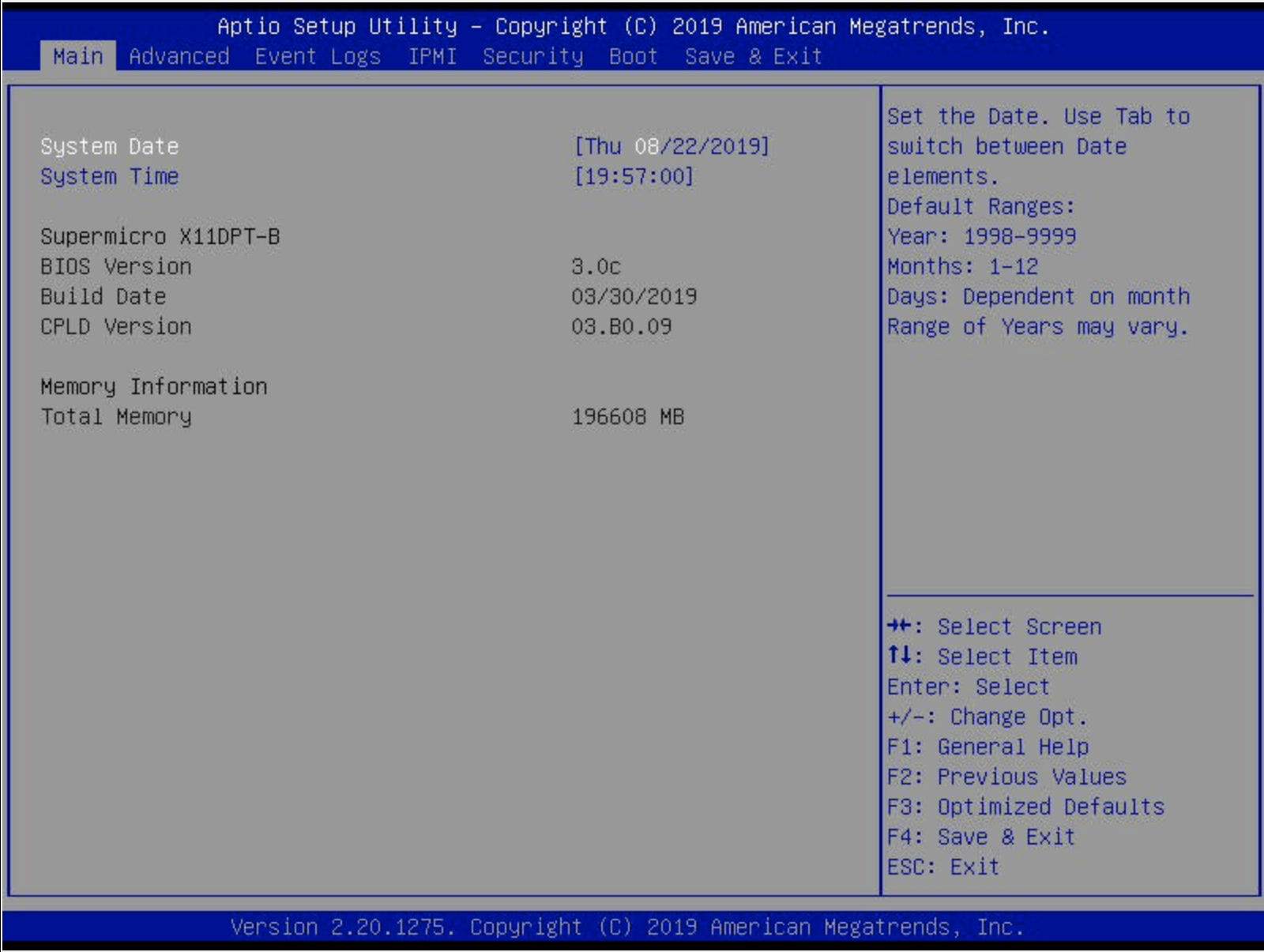The image size is (1264, 952).
Task: Click the Main tab
Action: [77, 57]
